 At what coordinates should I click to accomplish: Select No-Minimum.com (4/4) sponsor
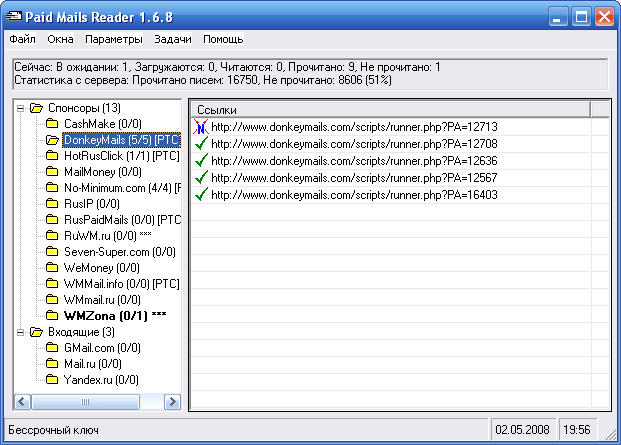(x=122, y=188)
